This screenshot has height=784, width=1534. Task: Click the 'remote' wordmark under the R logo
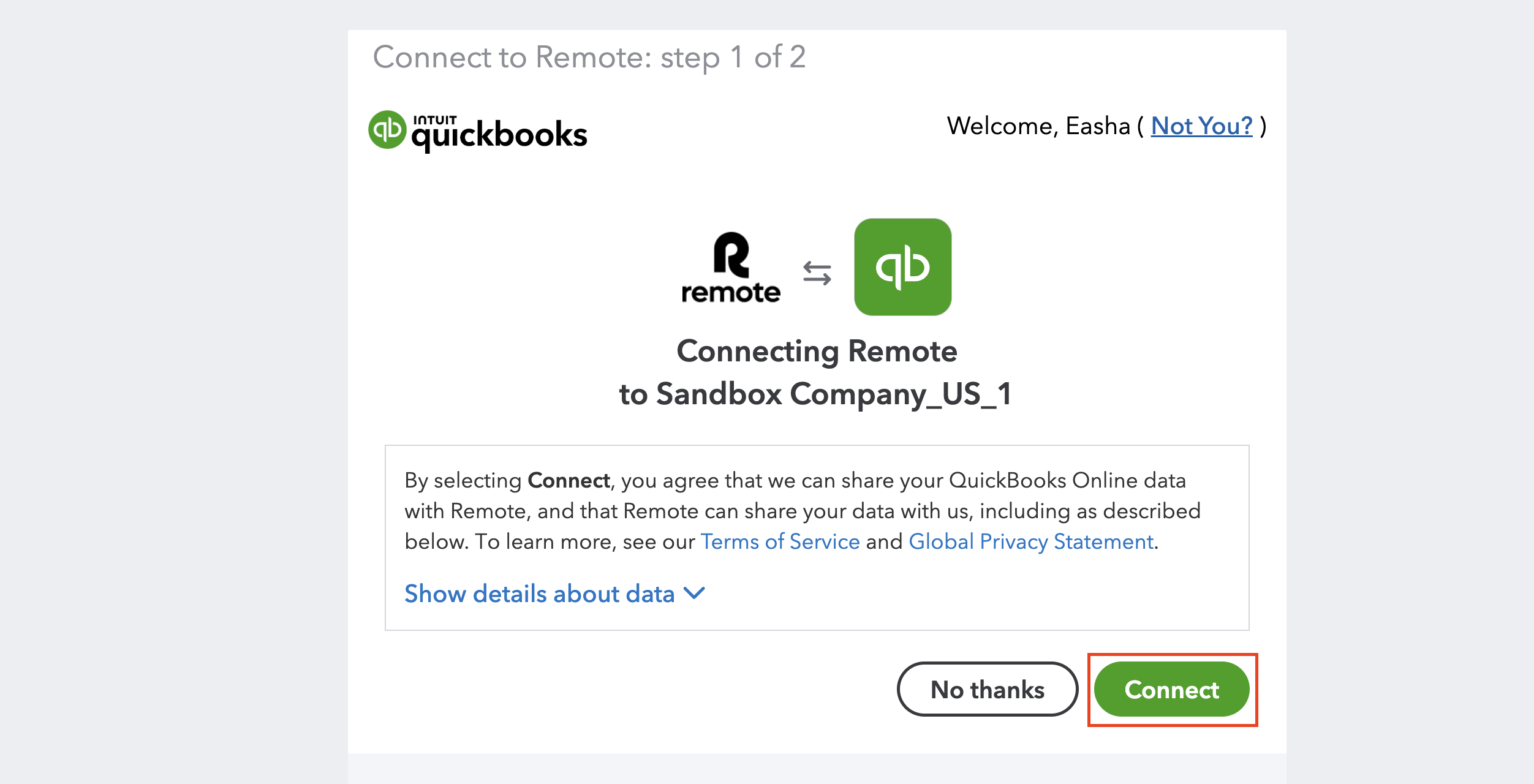(x=731, y=292)
